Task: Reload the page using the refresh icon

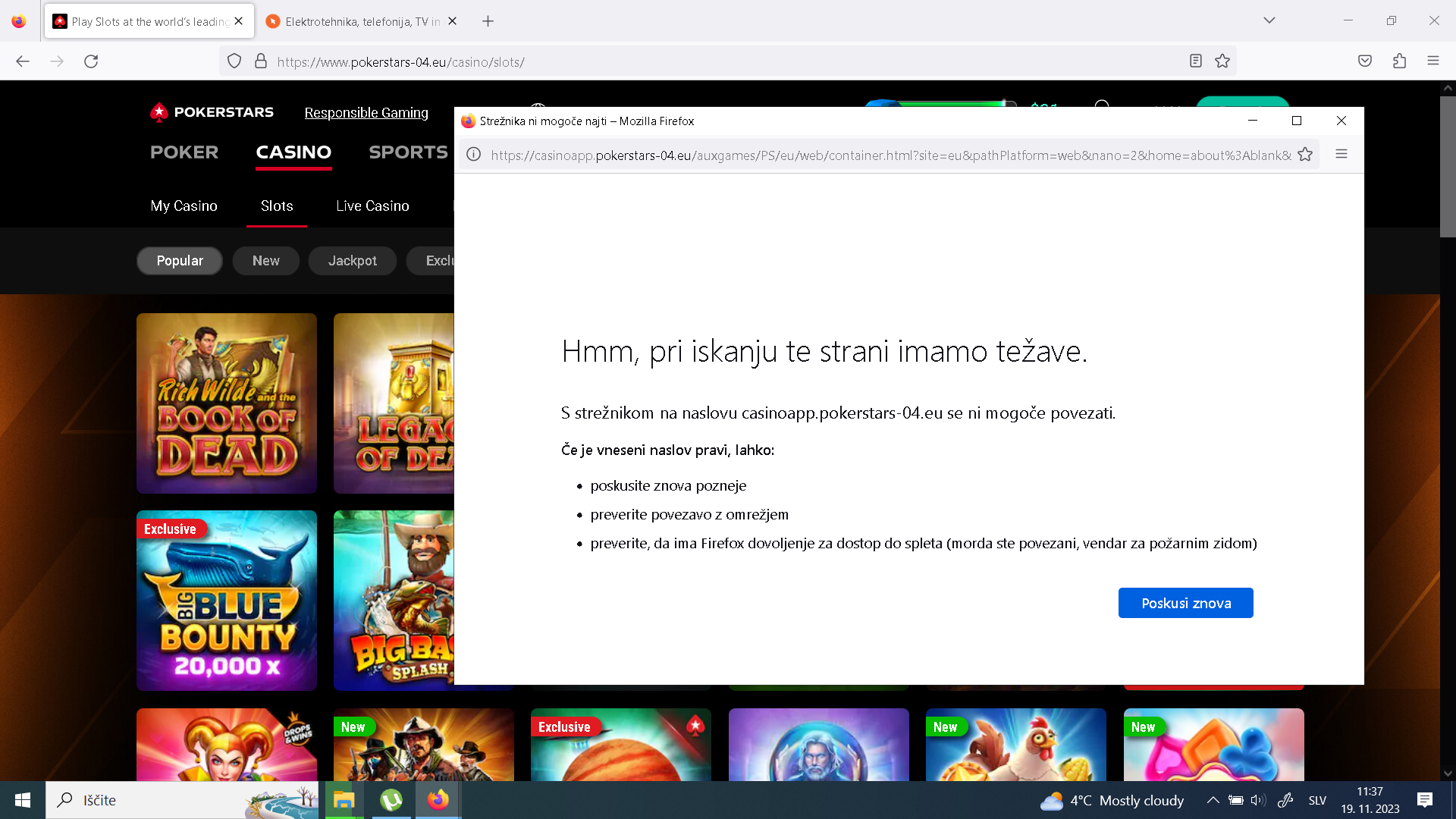Action: pos(91,61)
